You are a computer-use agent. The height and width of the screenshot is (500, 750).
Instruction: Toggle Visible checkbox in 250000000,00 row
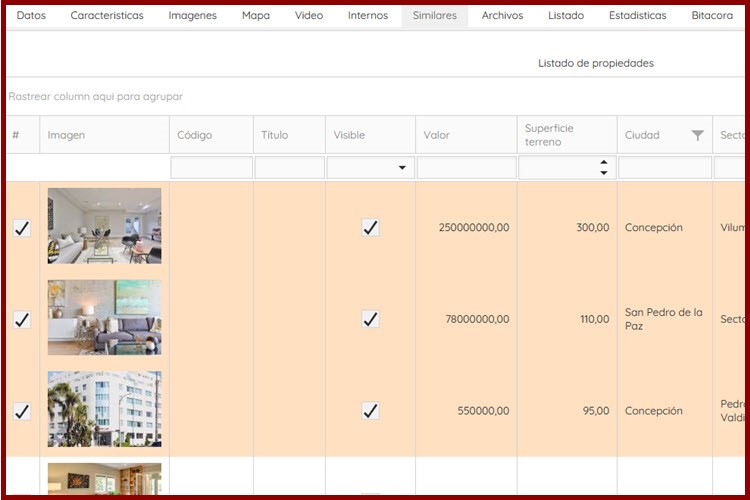370,228
